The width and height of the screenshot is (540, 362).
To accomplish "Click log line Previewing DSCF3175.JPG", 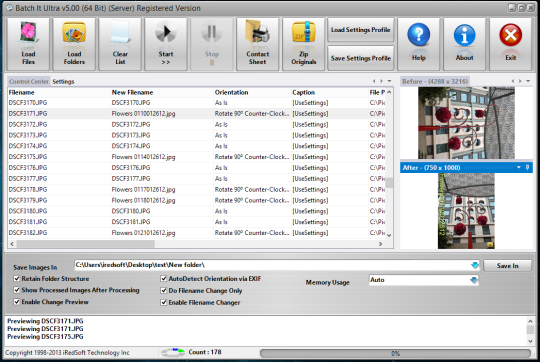I will [45, 337].
